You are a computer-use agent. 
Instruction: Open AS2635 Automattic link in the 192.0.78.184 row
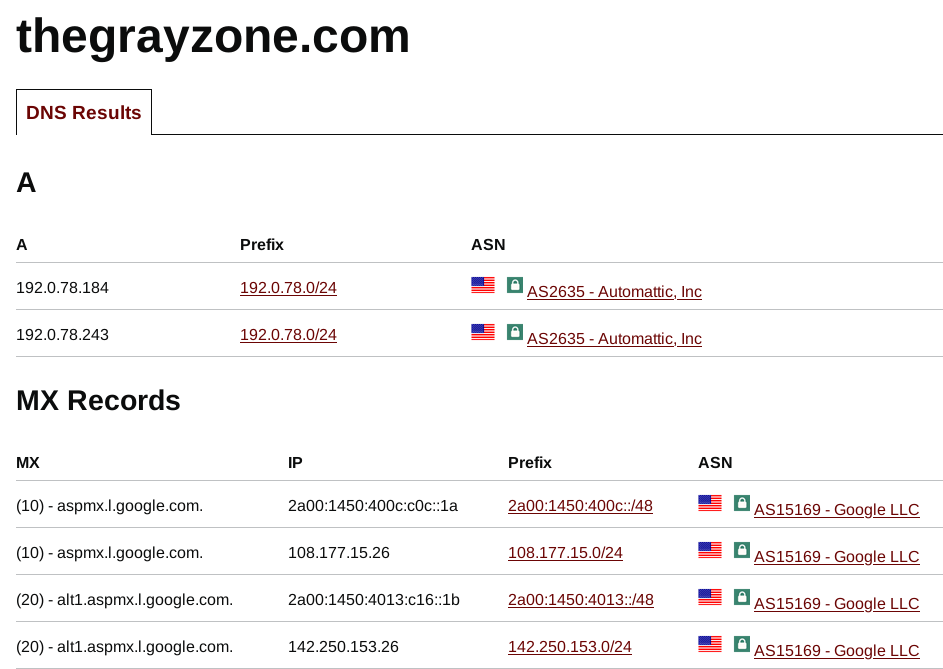pos(614,292)
